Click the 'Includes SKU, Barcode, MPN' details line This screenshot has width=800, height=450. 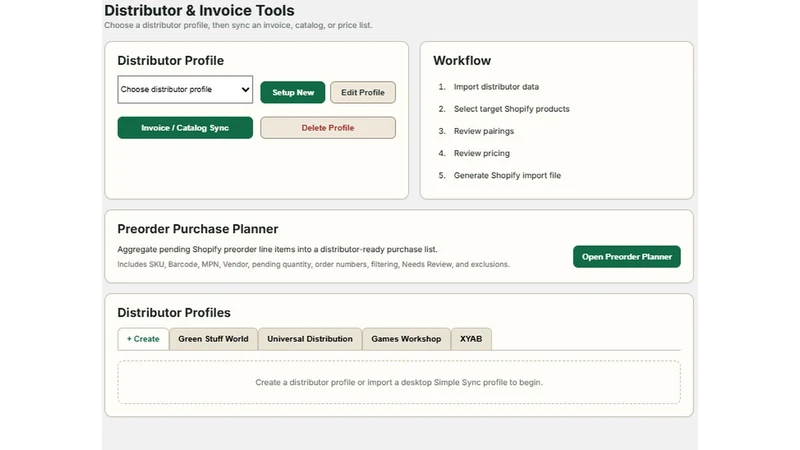tap(313, 264)
